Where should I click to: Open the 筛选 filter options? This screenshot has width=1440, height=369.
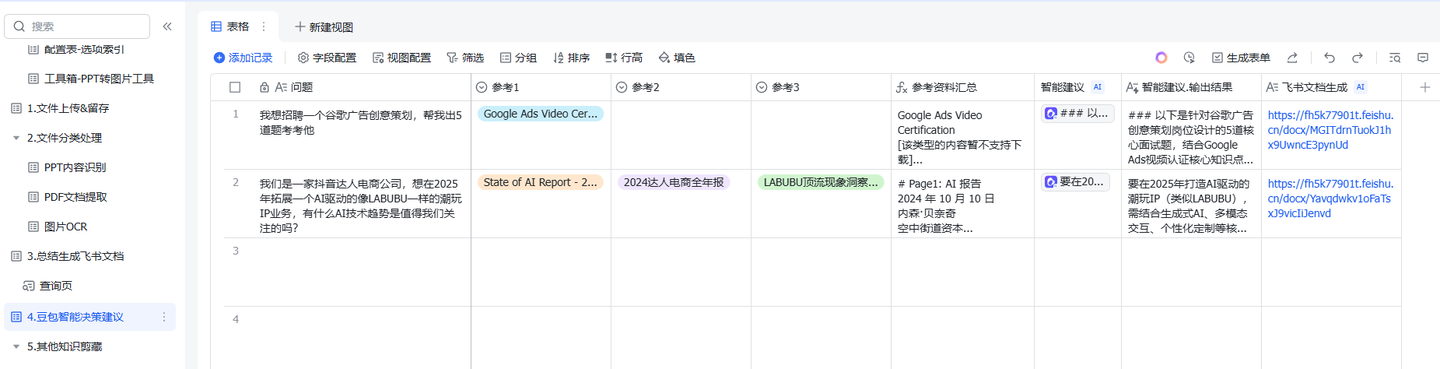tap(465, 58)
